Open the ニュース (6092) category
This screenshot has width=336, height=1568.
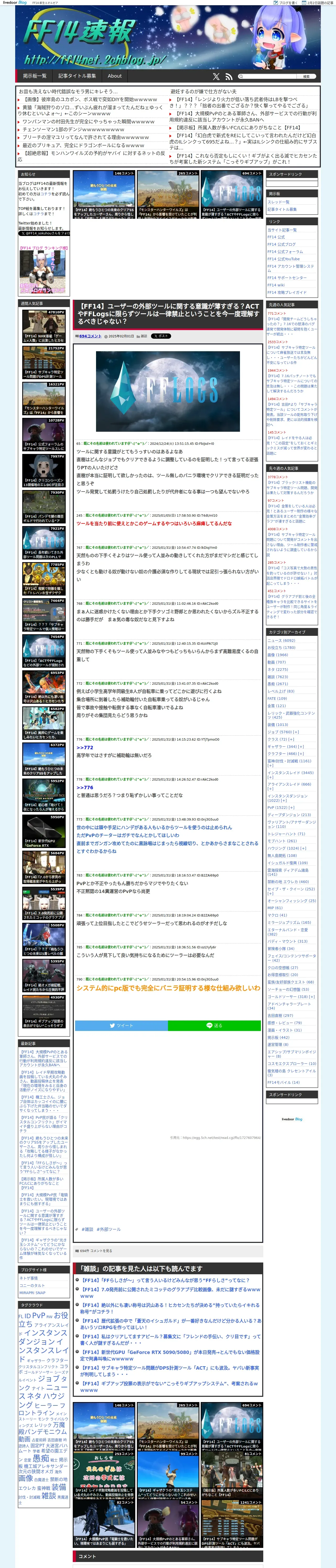tap(281, 640)
